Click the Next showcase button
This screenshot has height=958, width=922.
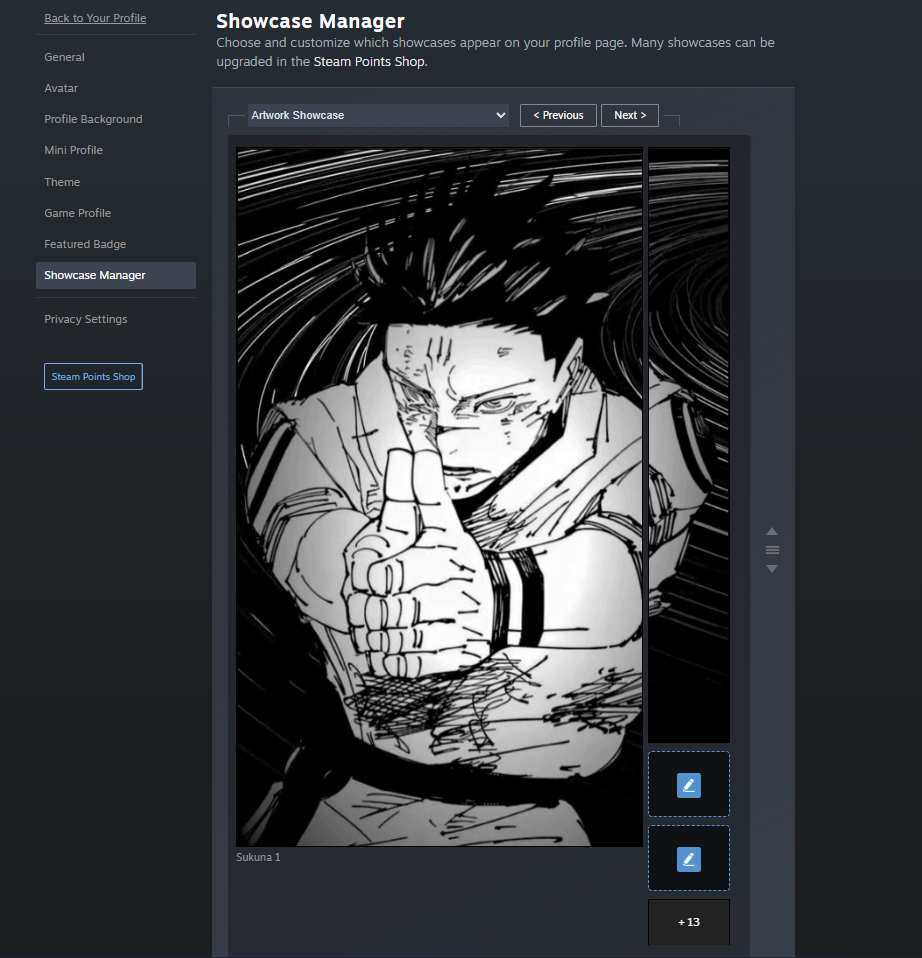pos(629,115)
